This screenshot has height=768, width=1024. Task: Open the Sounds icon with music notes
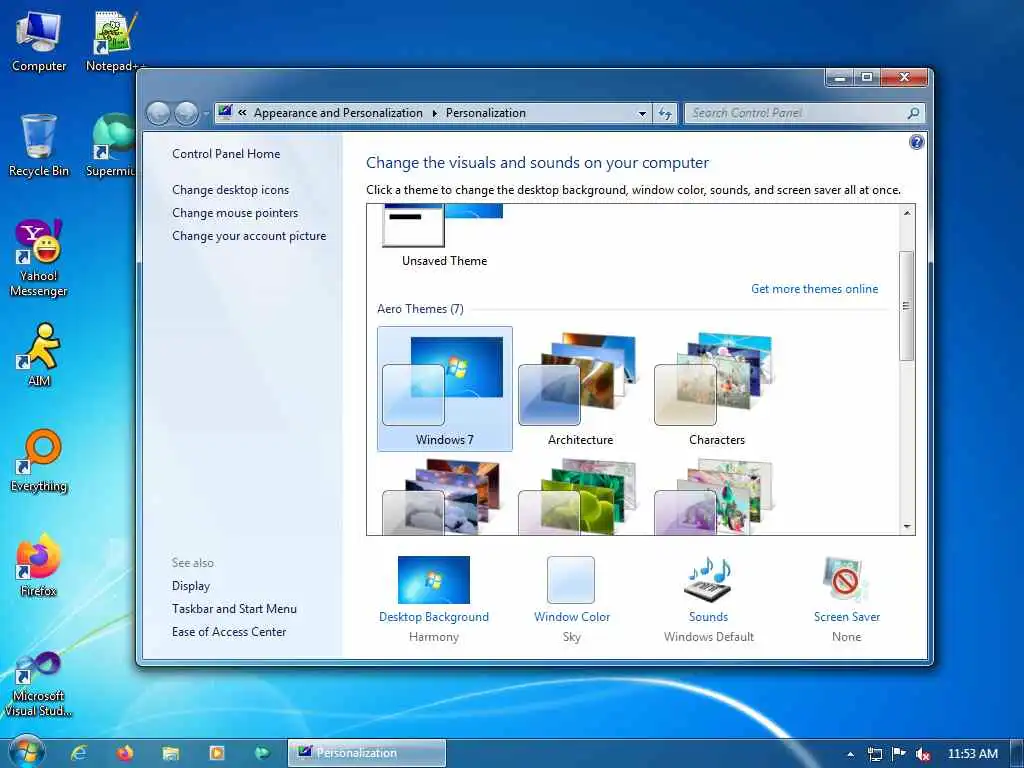click(x=709, y=579)
